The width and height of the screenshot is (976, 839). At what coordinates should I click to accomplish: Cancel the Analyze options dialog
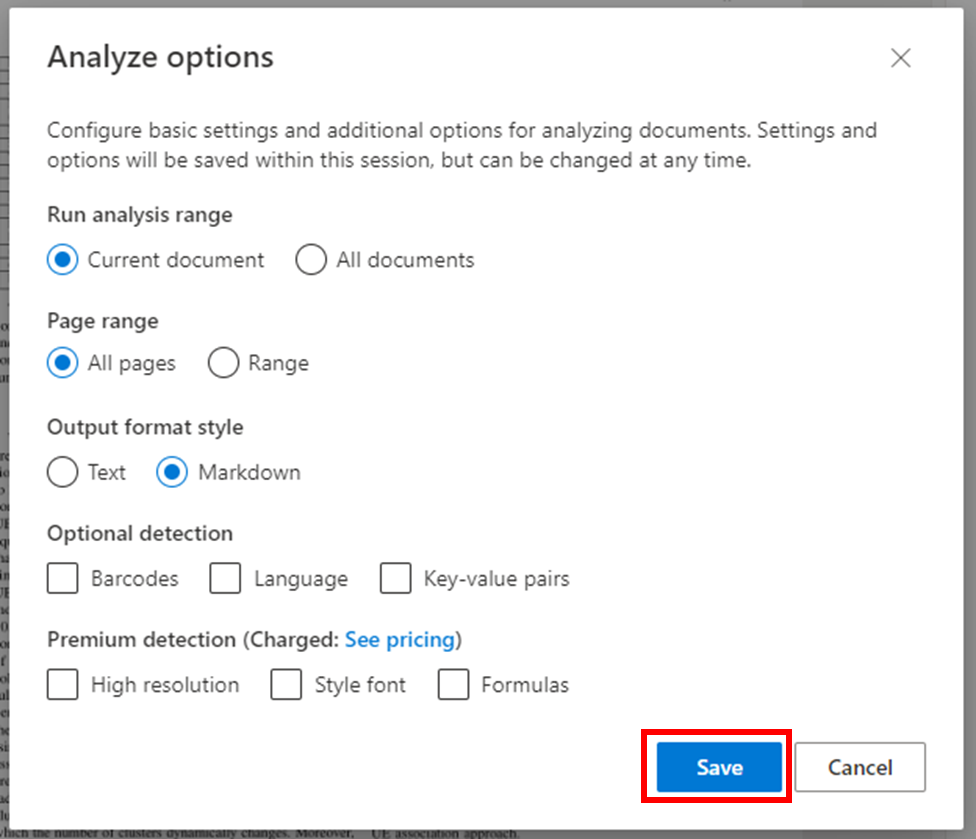[860, 767]
